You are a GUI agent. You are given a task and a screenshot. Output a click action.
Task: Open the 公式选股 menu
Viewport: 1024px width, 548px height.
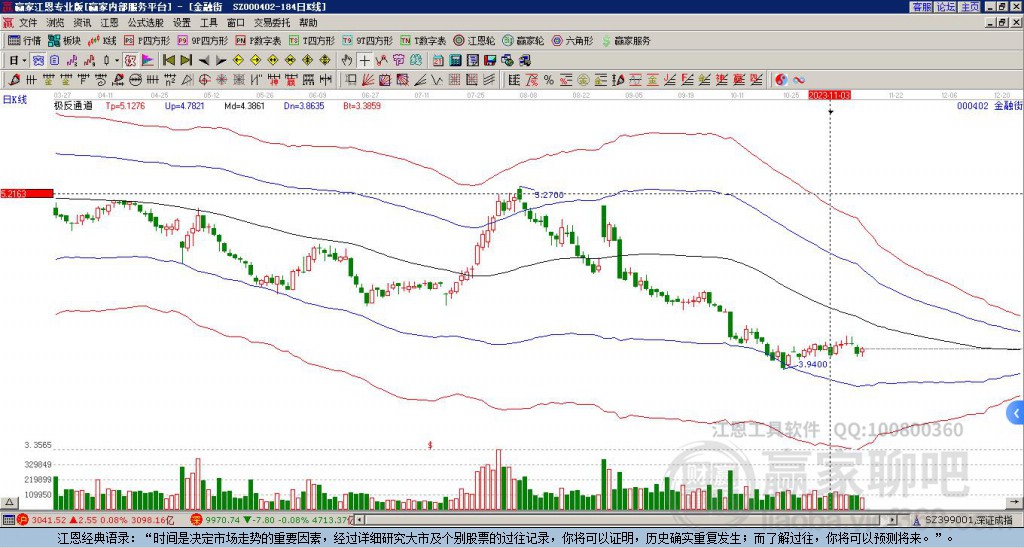click(145, 23)
